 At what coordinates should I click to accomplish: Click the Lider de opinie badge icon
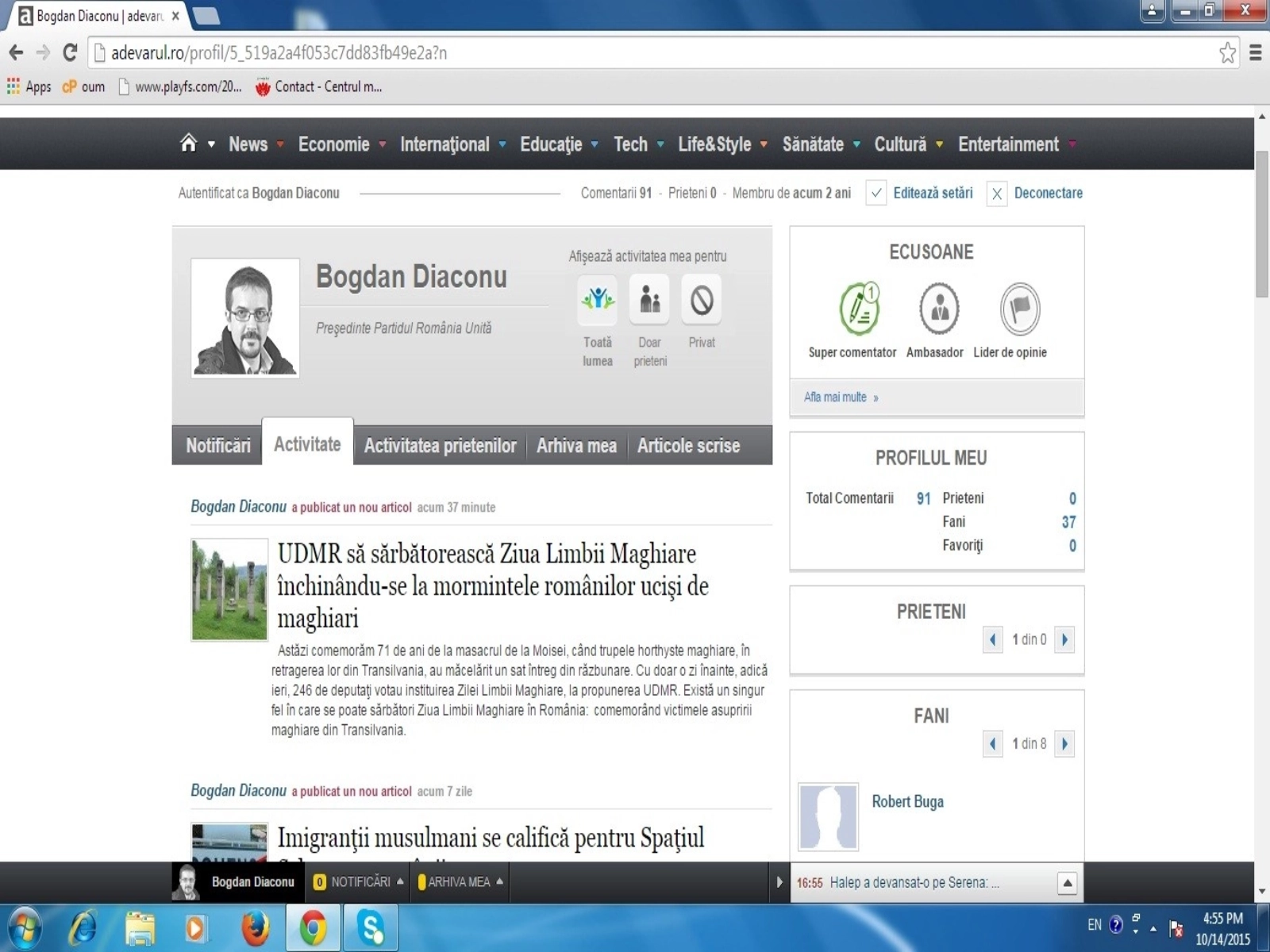click(1019, 309)
